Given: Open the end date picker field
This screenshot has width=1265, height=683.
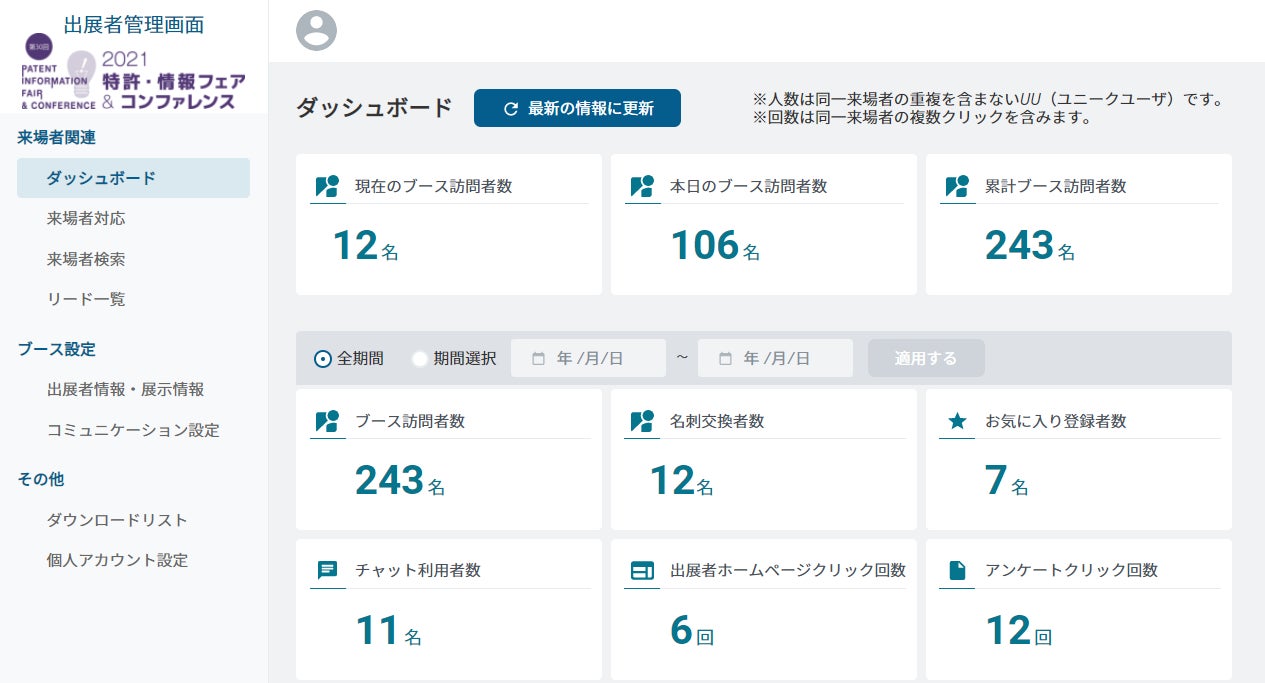Looking at the screenshot, I should click(x=775, y=358).
